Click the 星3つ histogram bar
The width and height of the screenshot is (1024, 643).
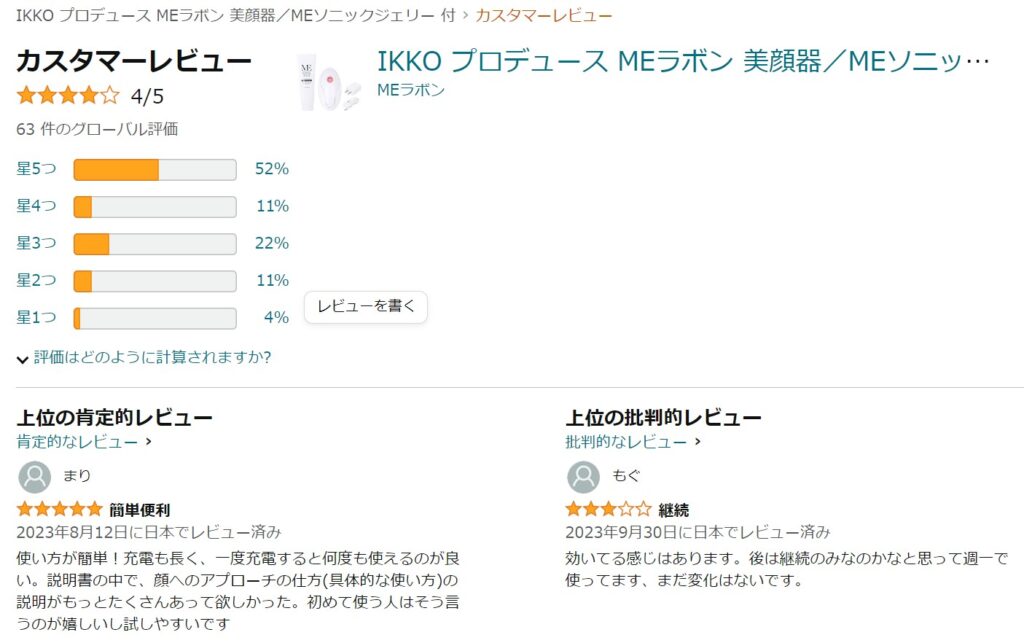pyautogui.click(x=155, y=244)
